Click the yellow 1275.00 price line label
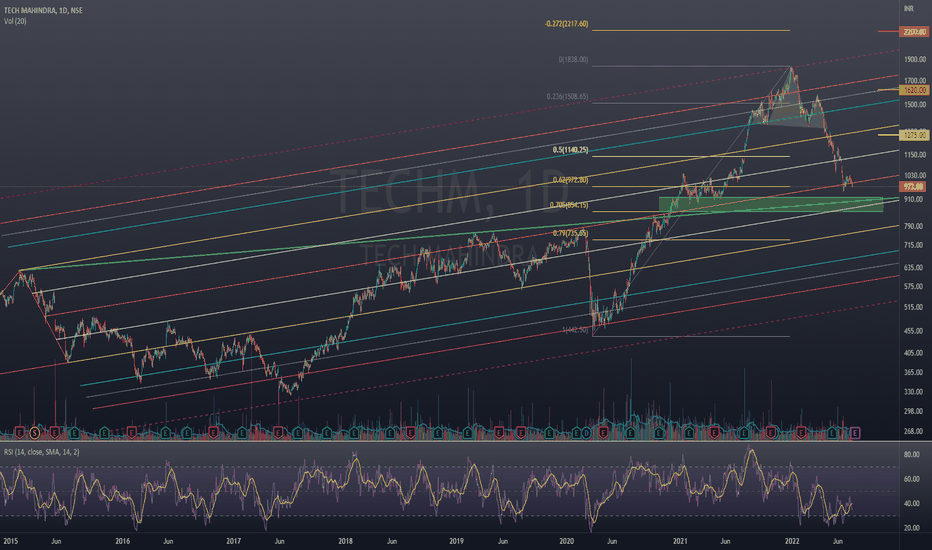932x550 pixels. [914, 135]
